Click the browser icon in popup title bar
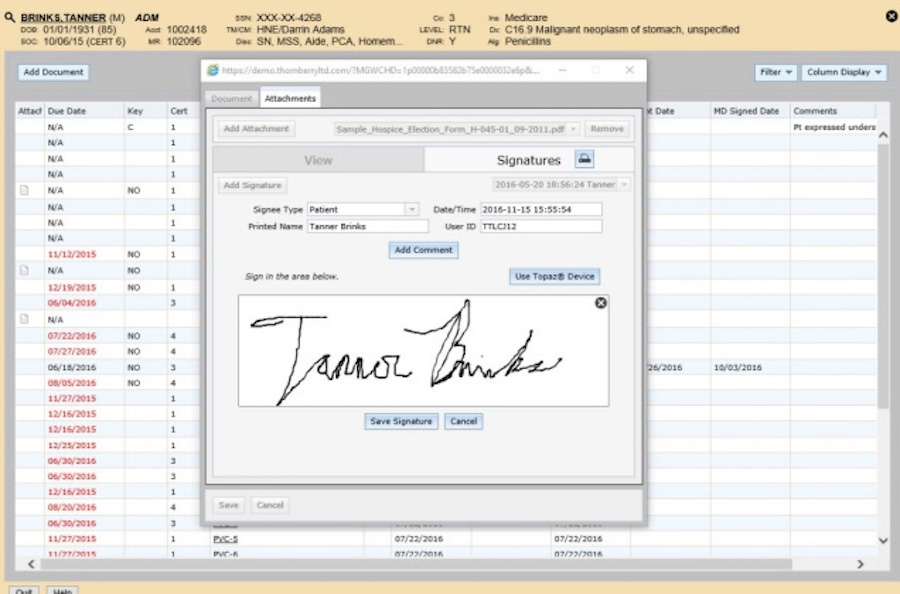 213,70
